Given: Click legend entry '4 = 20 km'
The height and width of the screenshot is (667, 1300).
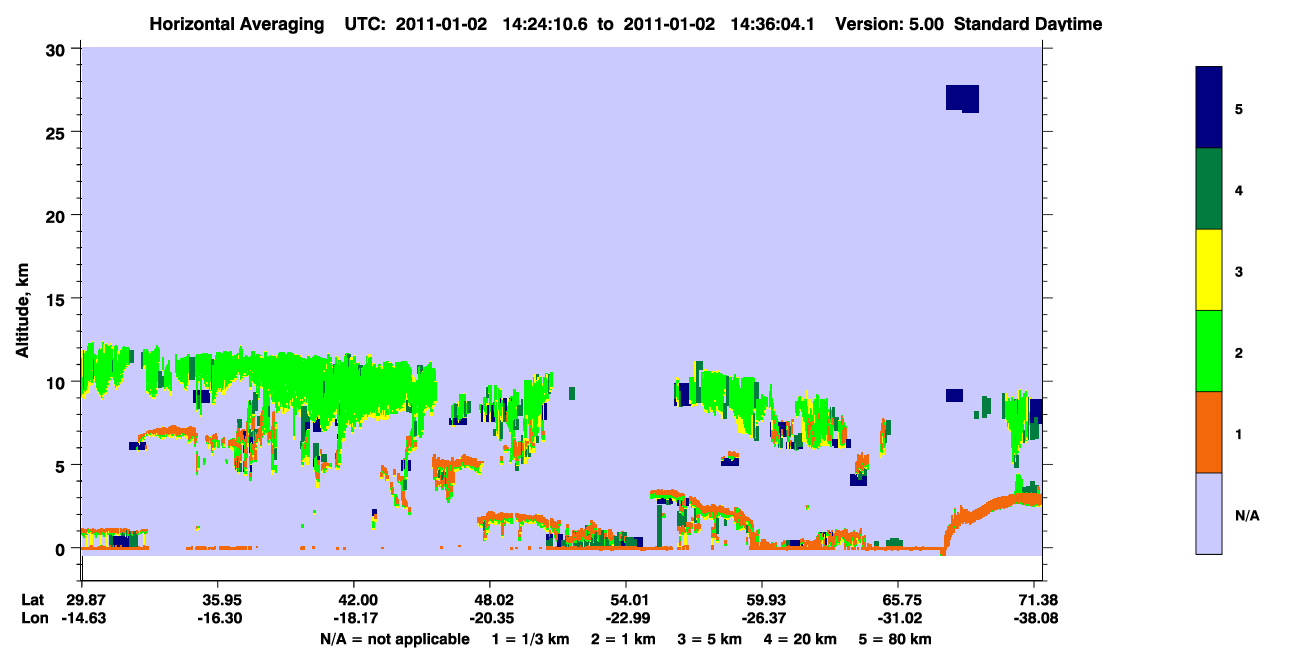Looking at the screenshot, I should [802, 639].
